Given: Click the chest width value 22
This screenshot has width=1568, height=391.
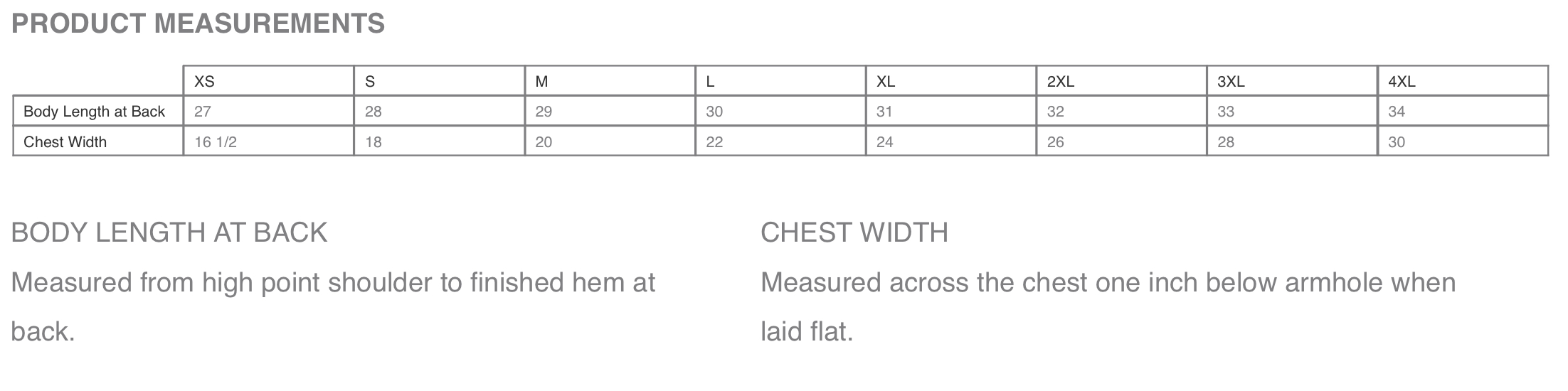Looking at the screenshot, I should point(714,142).
